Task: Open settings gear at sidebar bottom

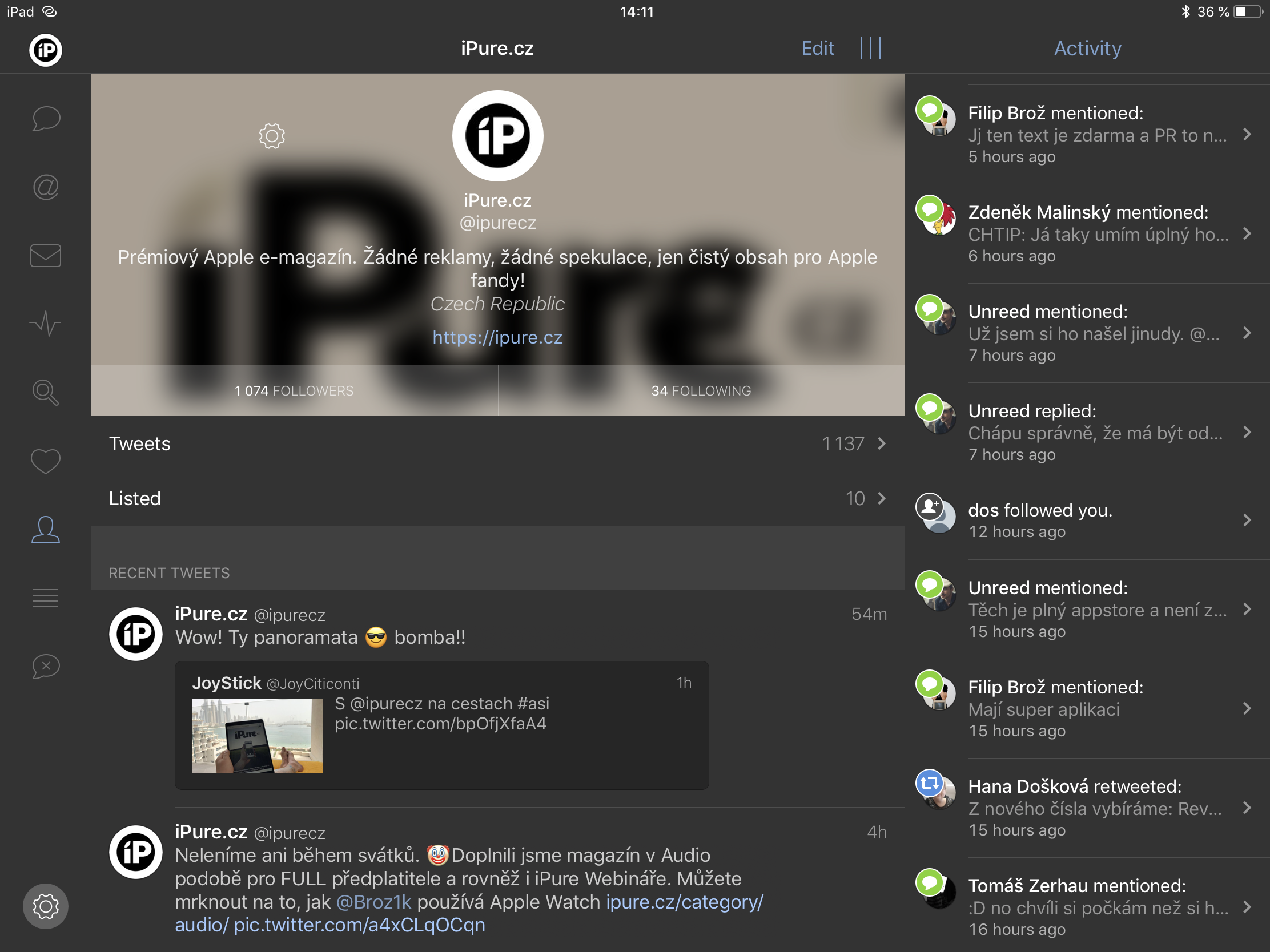Action: [46, 906]
